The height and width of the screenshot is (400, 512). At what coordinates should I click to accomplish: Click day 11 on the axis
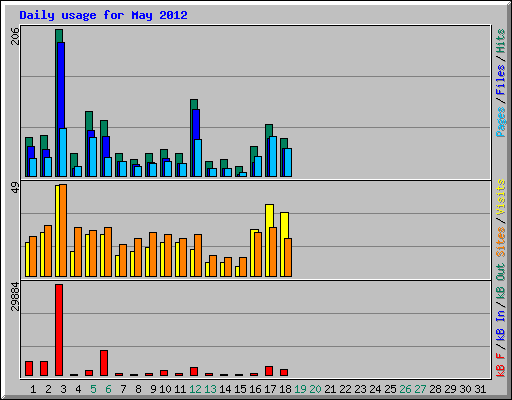[x=180, y=389]
